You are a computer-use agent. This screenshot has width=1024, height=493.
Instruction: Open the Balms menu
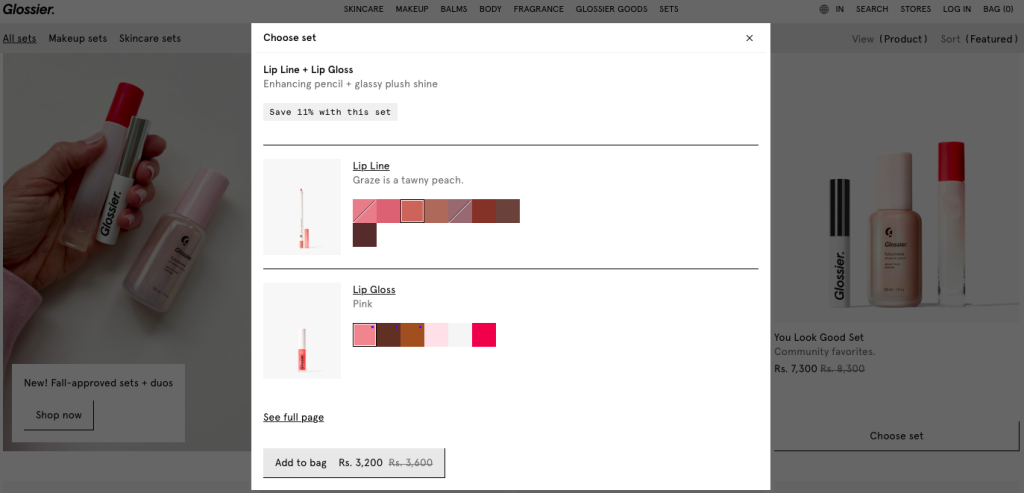[x=454, y=9]
